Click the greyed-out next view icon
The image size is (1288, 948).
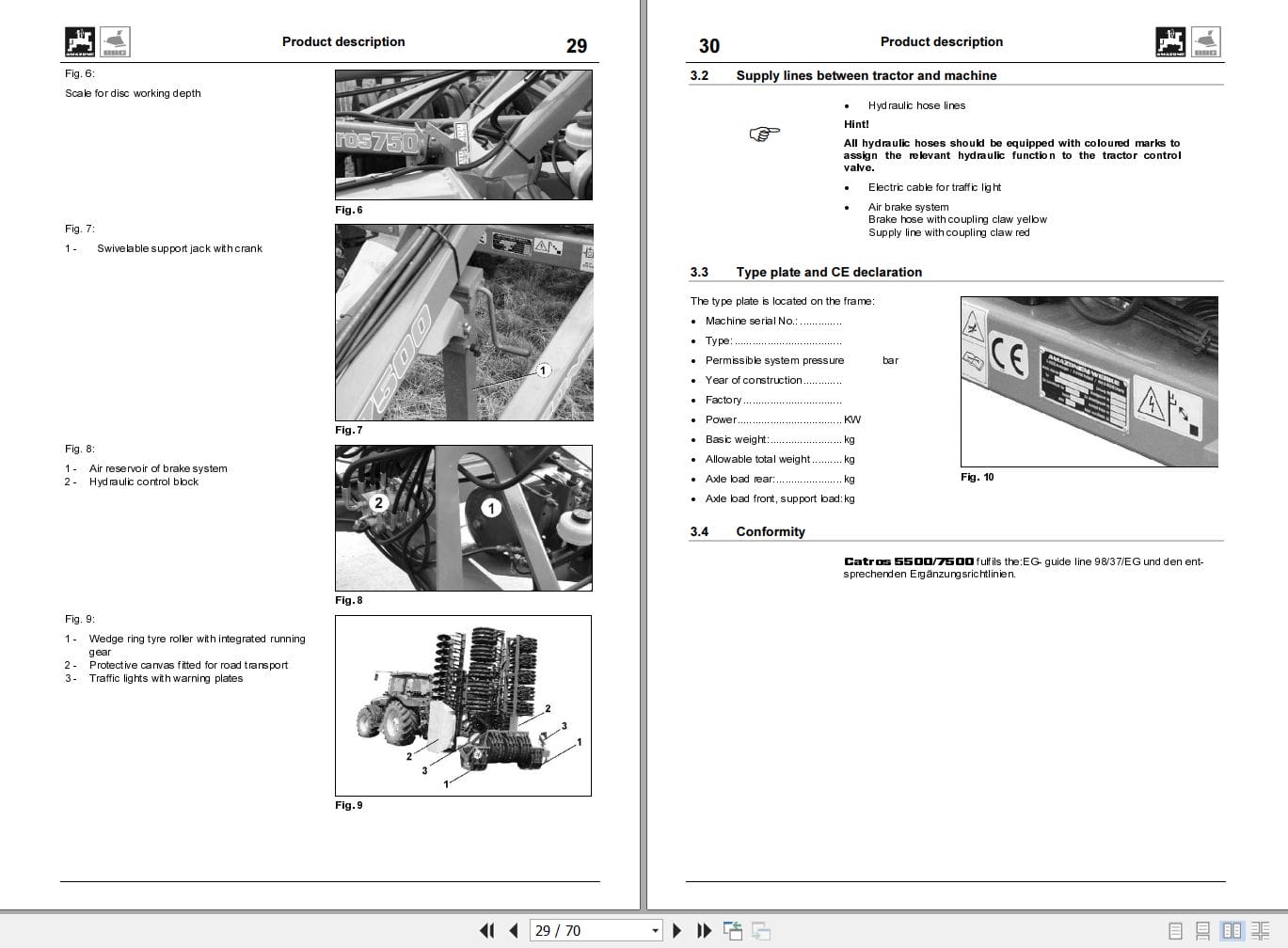(x=760, y=930)
